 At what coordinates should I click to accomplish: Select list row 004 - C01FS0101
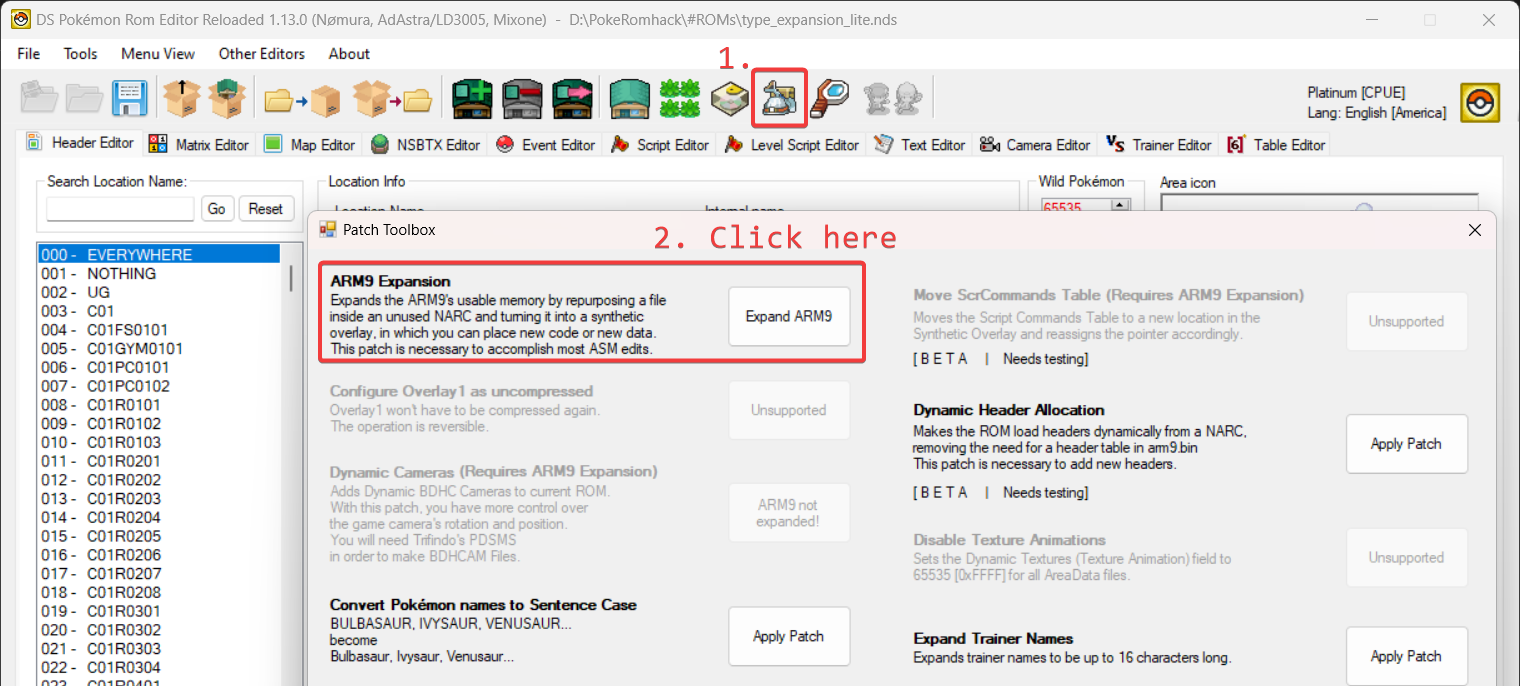tap(159, 330)
